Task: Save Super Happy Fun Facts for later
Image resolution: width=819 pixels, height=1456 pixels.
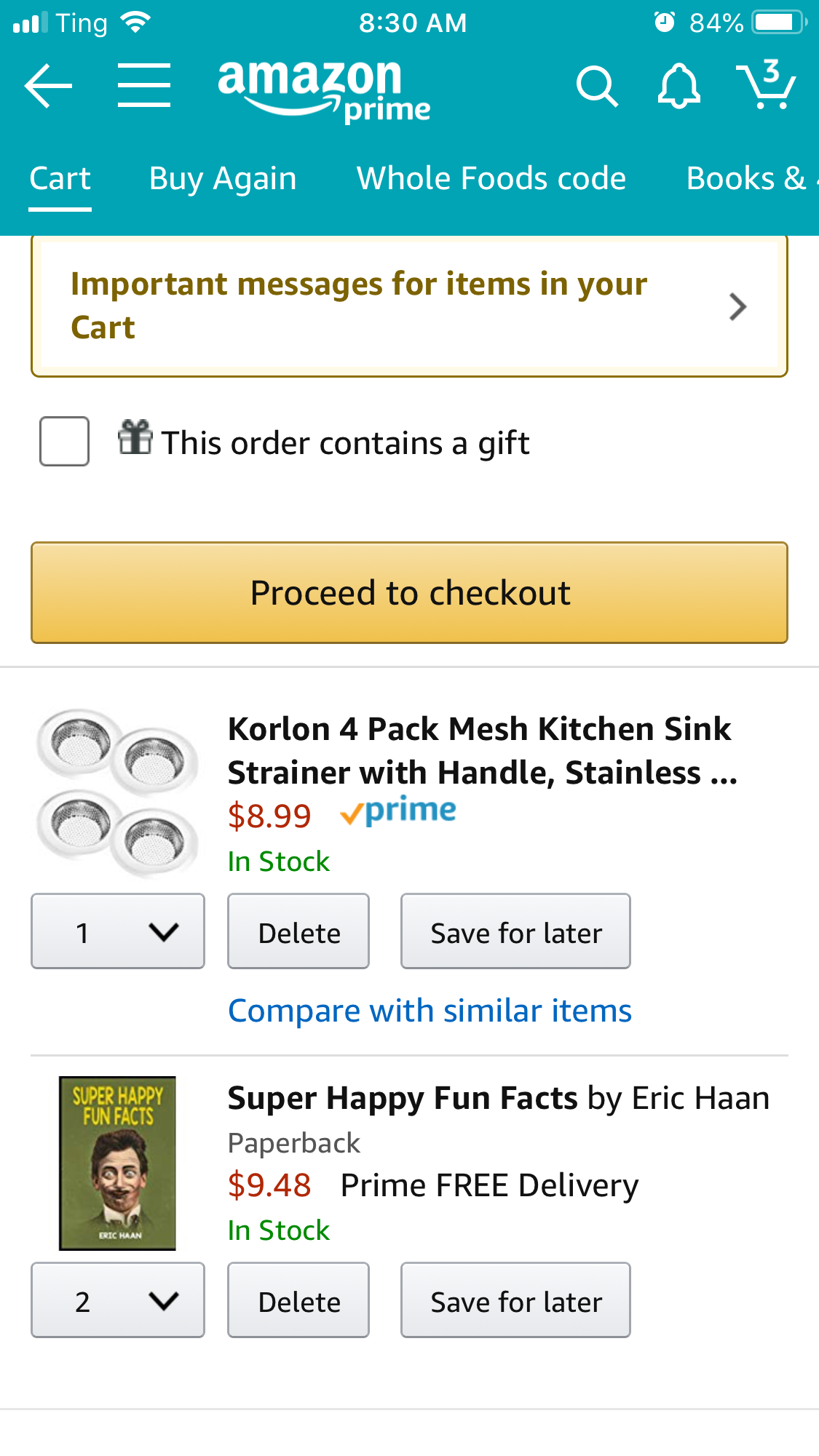Action: [515, 1300]
